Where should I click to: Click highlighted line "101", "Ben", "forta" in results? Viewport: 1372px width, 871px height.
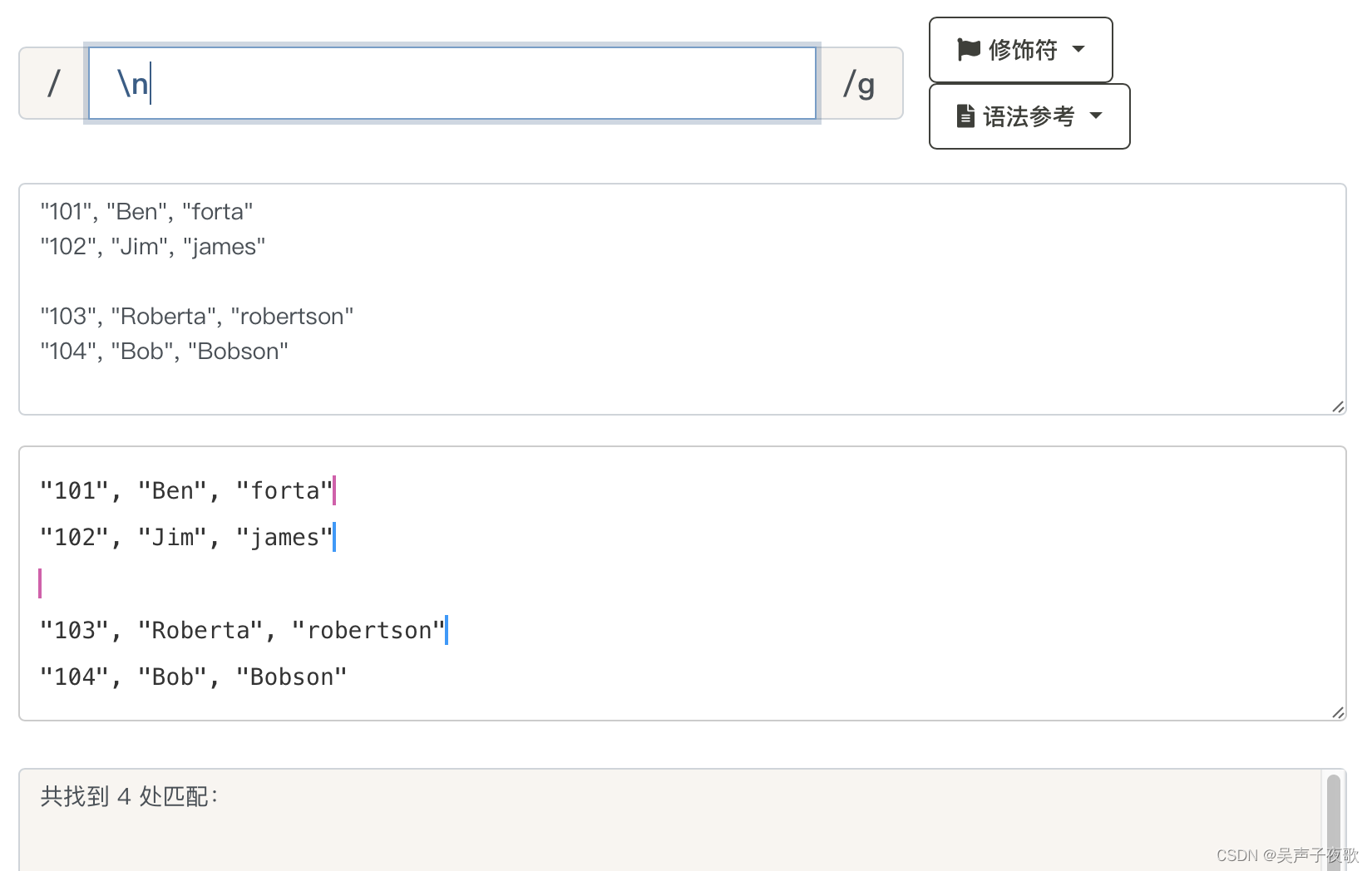(186, 491)
